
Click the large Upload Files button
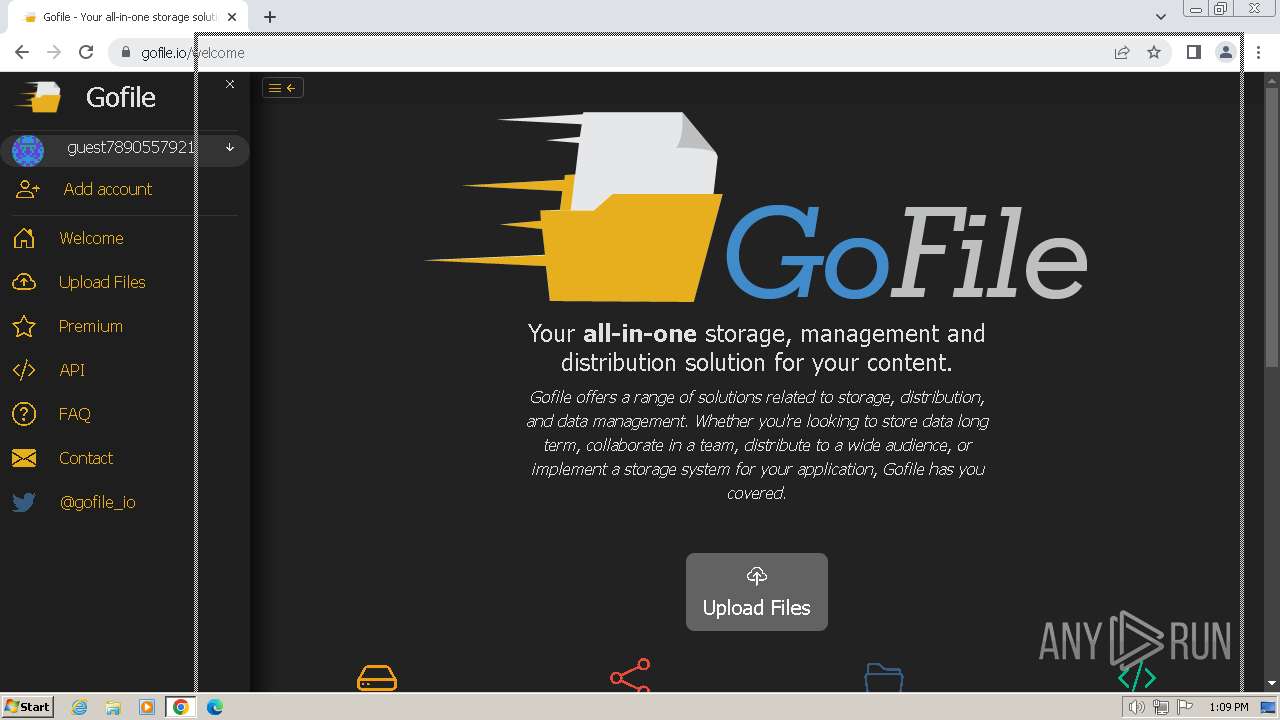point(757,592)
